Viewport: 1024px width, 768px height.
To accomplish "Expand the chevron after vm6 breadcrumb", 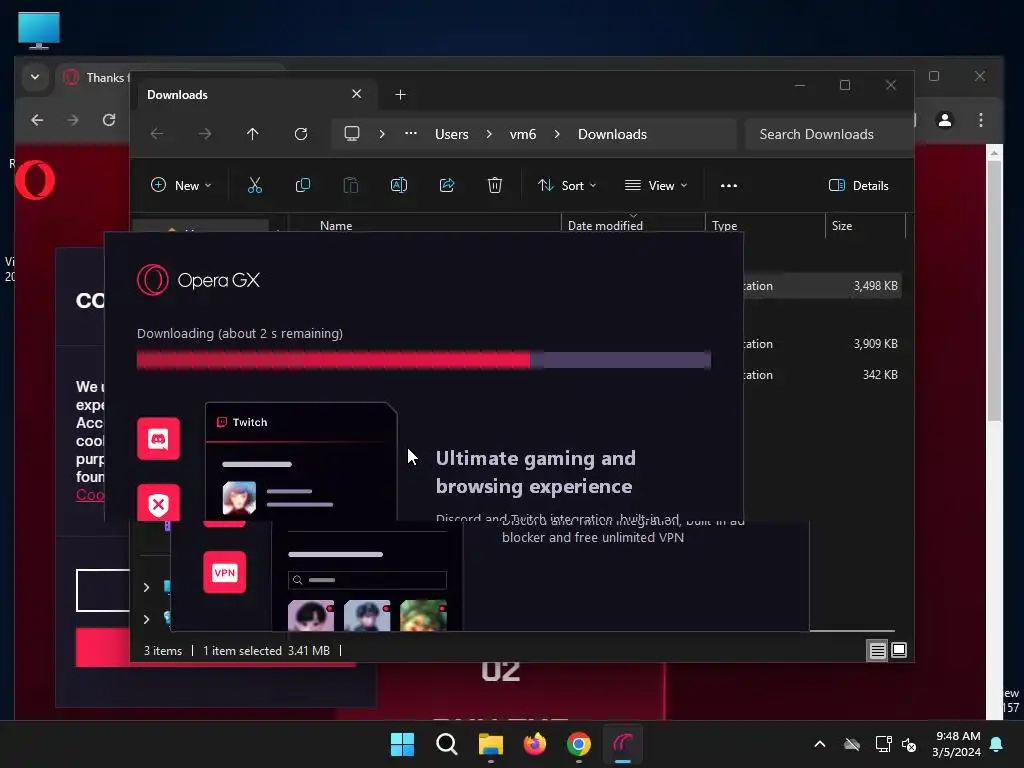I will (x=557, y=134).
